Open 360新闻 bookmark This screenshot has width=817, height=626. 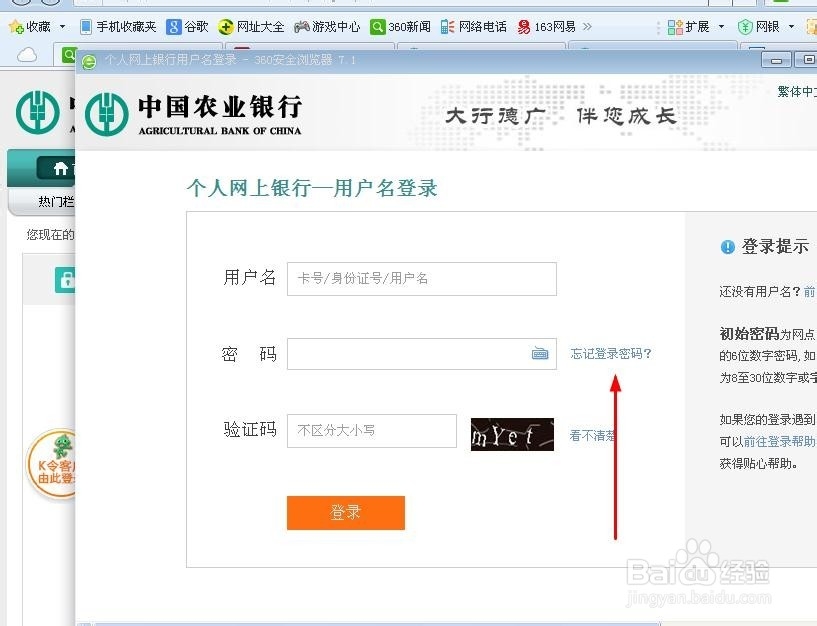tap(401, 27)
